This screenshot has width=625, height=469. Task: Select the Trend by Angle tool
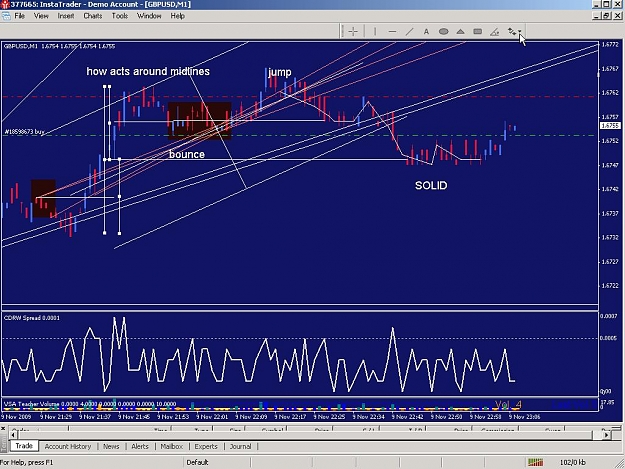point(495,31)
